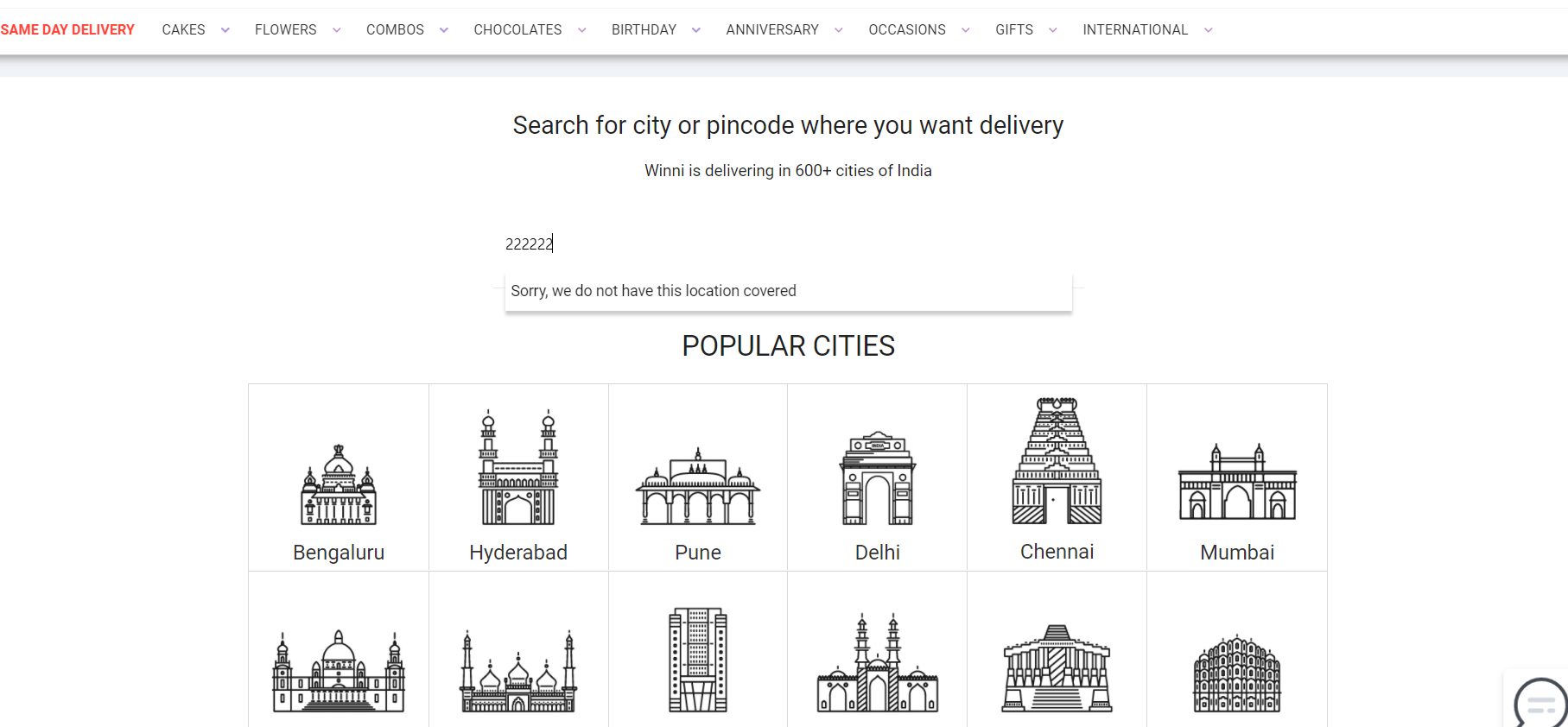Expand the Occasions menu chevron
Image resolution: width=1568 pixels, height=727 pixels.
[x=966, y=30]
